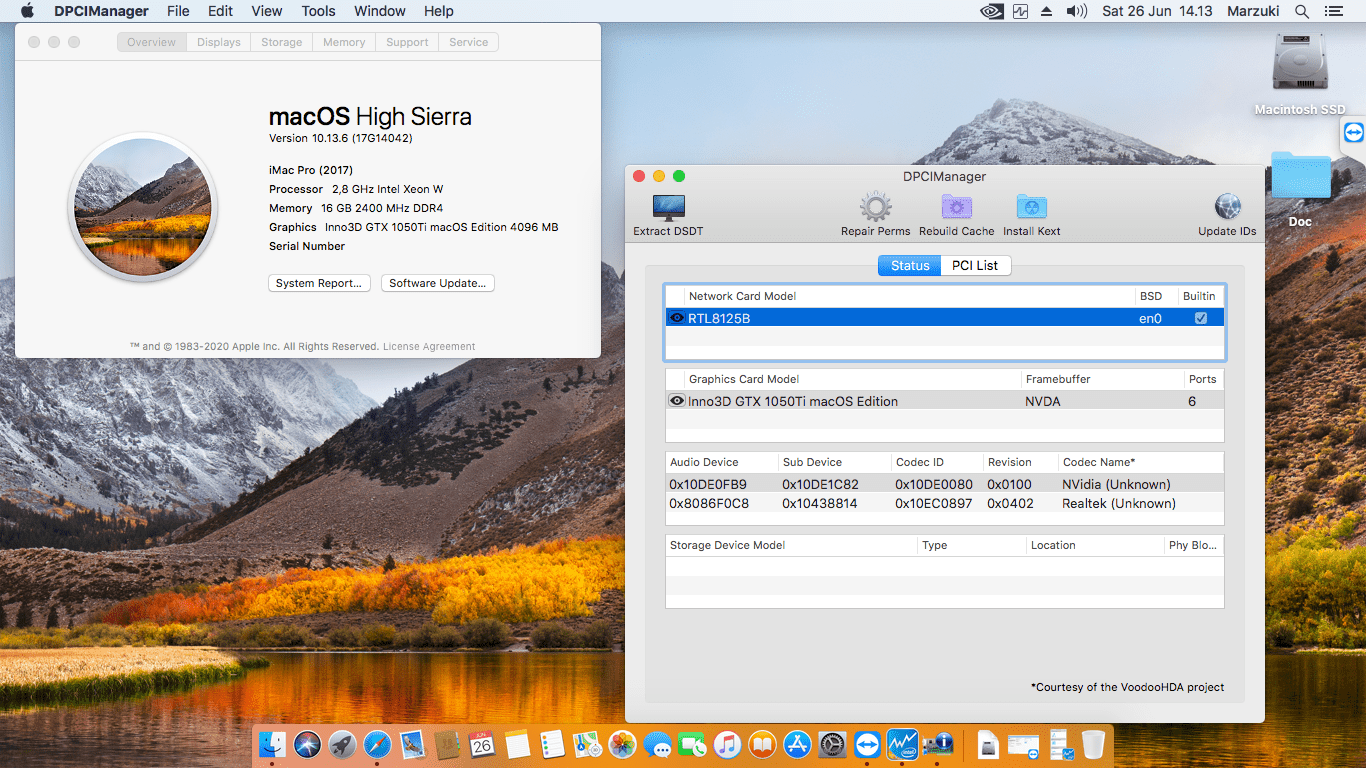1366x768 pixels.
Task: Open the License Agreement link
Action: point(429,347)
